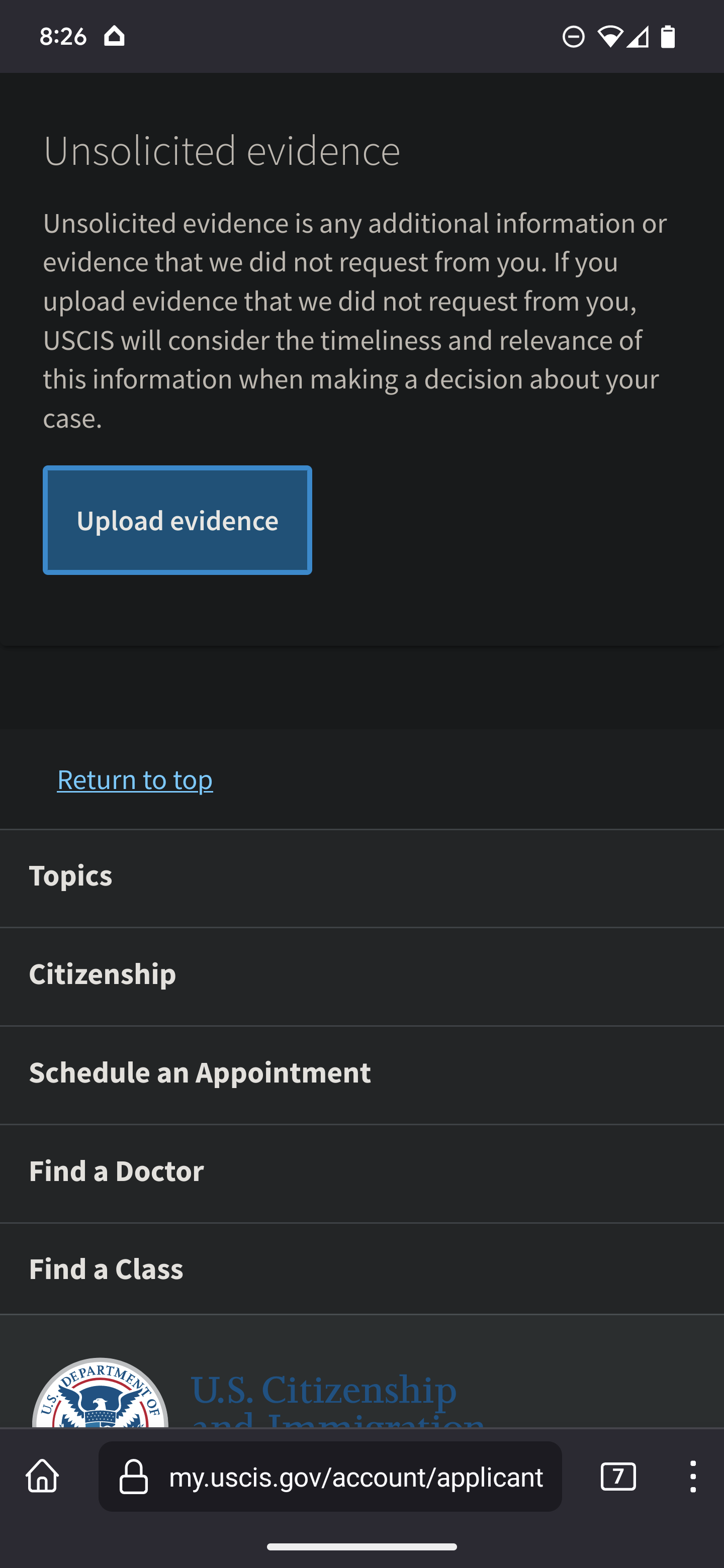724x1568 pixels.
Task: Open the tab switcher showing 7
Action: coord(618,1476)
